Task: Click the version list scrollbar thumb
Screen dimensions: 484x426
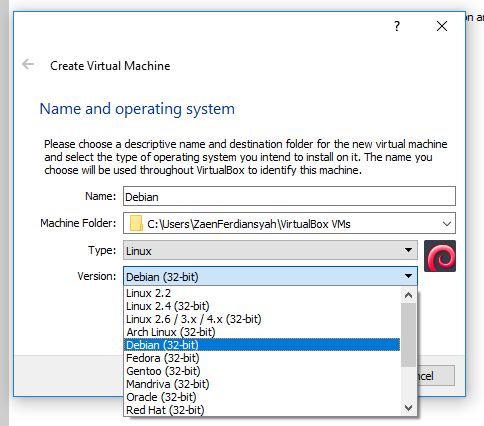Action: point(408,335)
